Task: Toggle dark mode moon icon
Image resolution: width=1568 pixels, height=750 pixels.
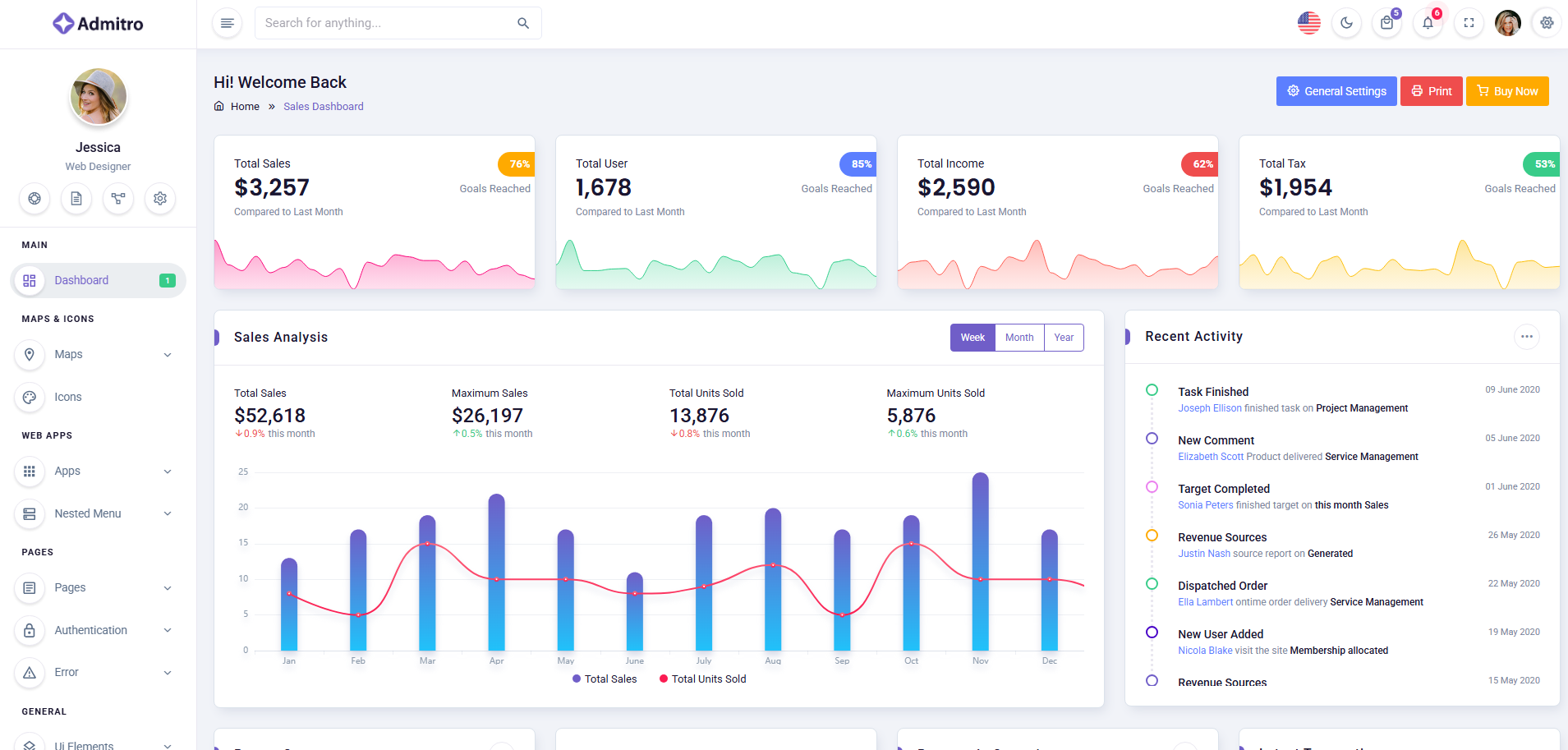Action: (1347, 23)
